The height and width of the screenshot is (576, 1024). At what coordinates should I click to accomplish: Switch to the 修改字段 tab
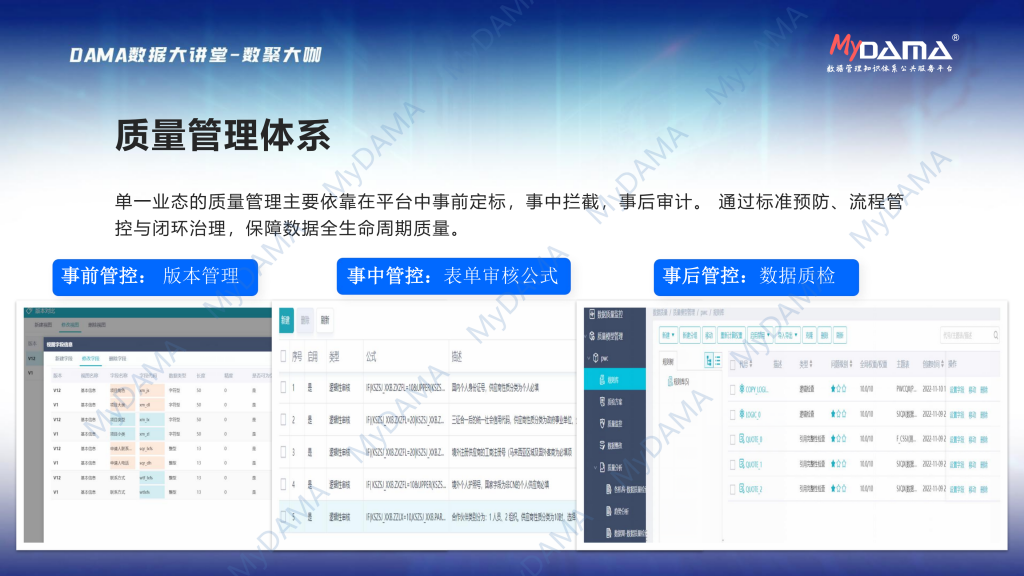pos(91,357)
